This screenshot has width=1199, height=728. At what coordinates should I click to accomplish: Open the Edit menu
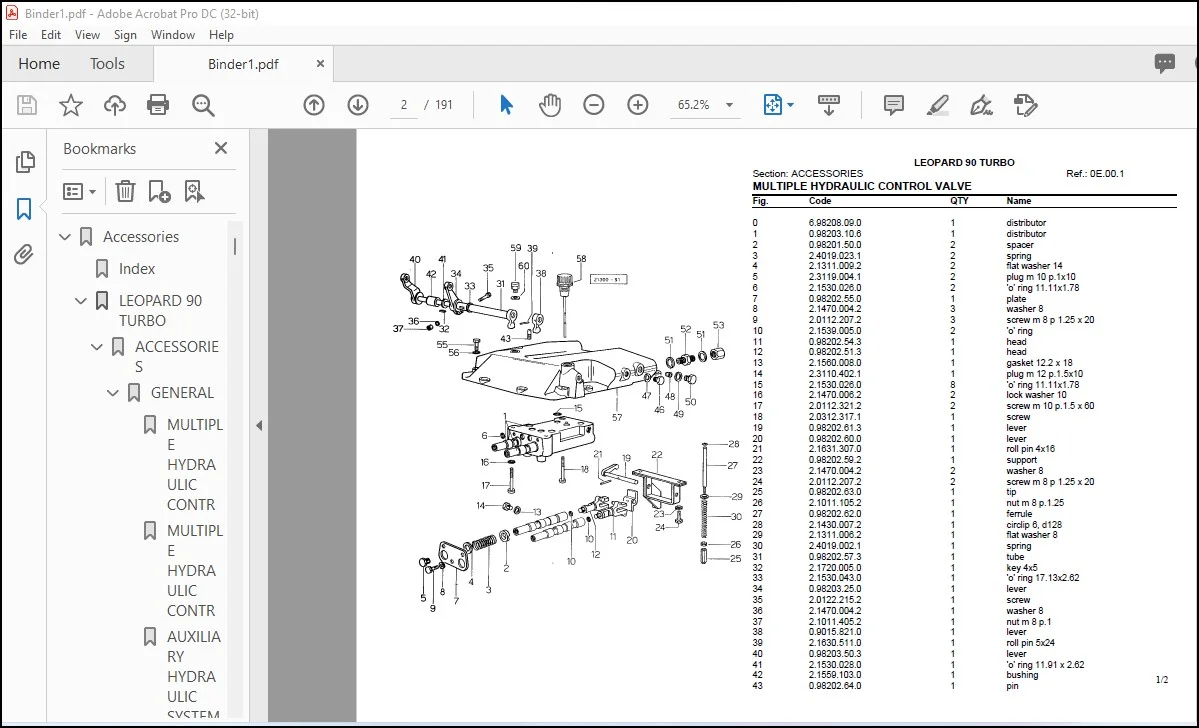(50, 34)
